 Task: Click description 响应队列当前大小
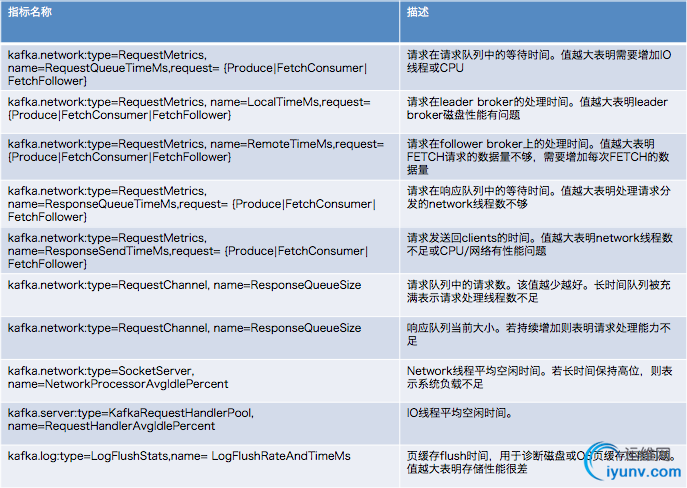click(x=543, y=338)
